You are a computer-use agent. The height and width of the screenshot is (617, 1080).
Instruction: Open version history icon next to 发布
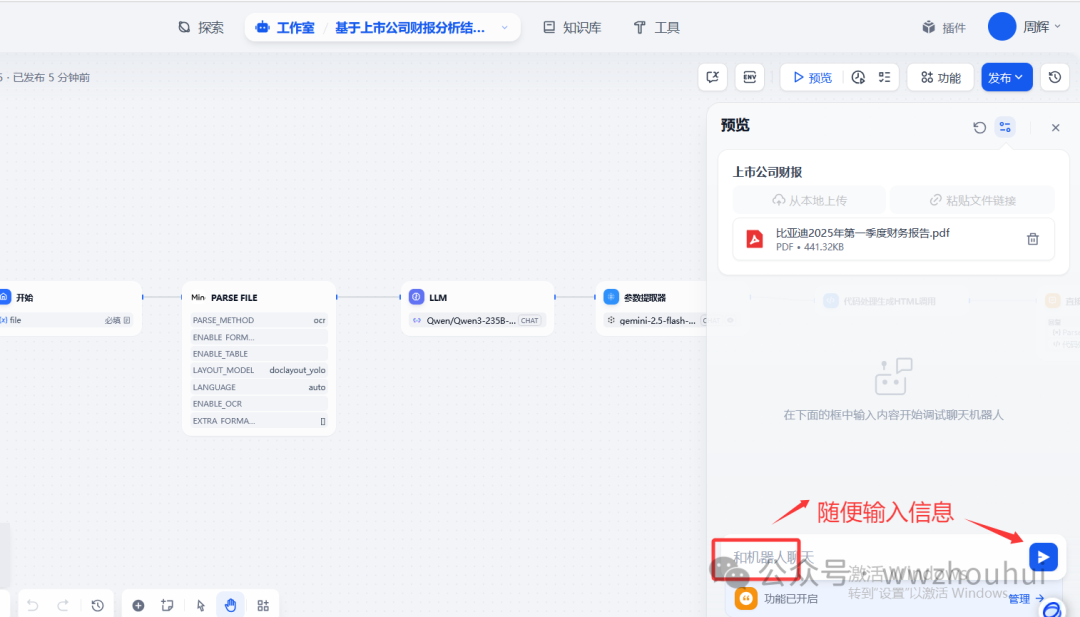[x=1055, y=77]
